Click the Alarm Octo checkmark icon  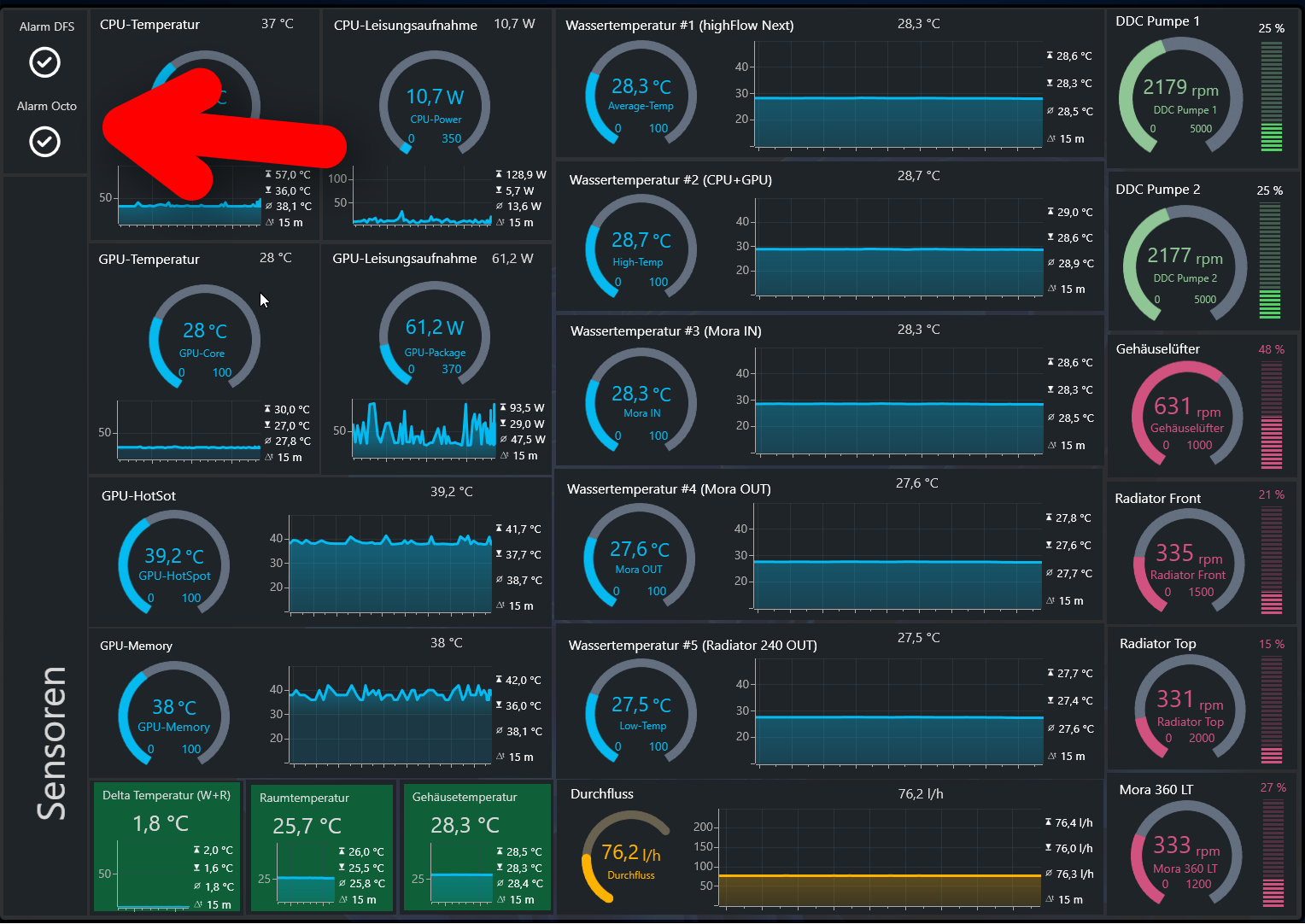click(x=45, y=141)
